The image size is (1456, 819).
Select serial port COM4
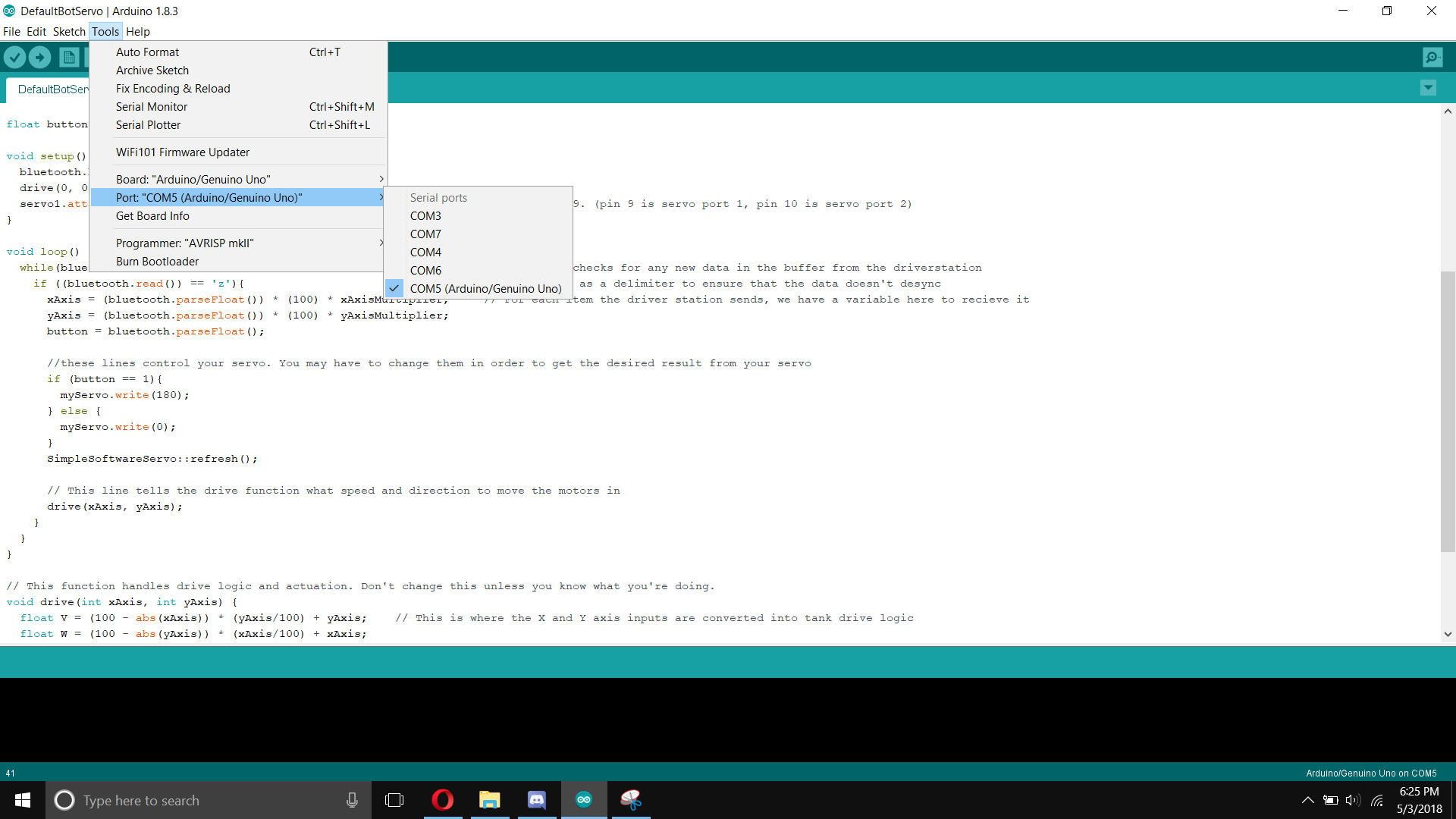click(x=478, y=253)
